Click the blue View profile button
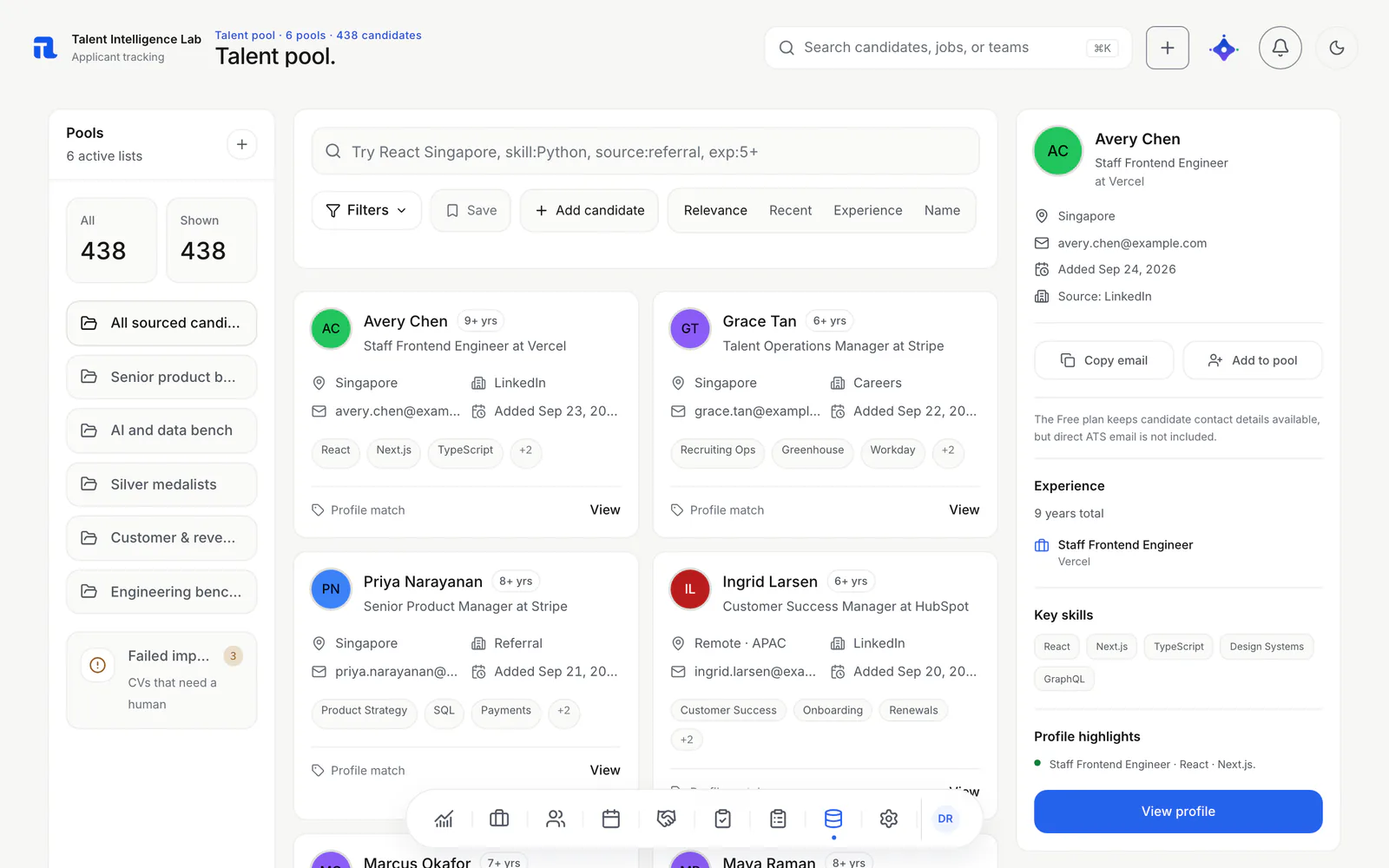 (1178, 812)
